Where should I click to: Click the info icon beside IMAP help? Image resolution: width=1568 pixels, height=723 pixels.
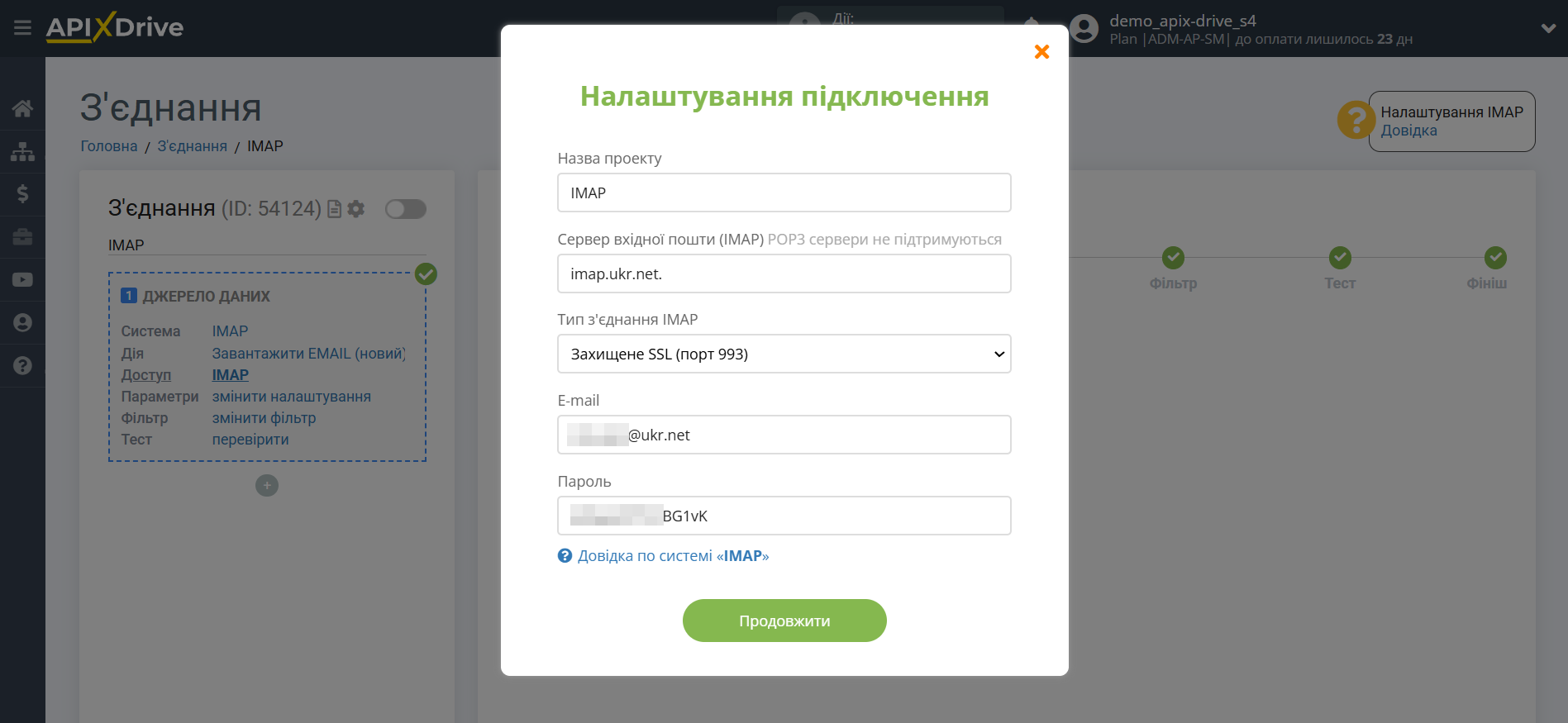click(x=565, y=556)
